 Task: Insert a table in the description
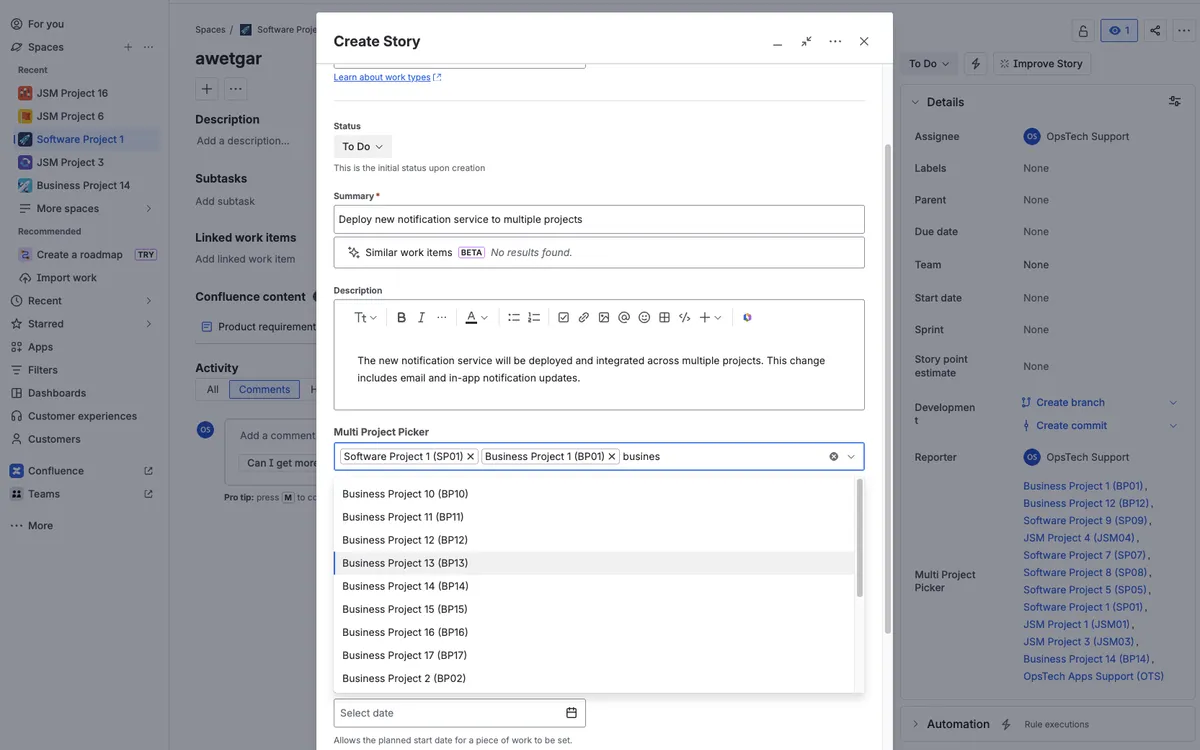click(664, 317)
